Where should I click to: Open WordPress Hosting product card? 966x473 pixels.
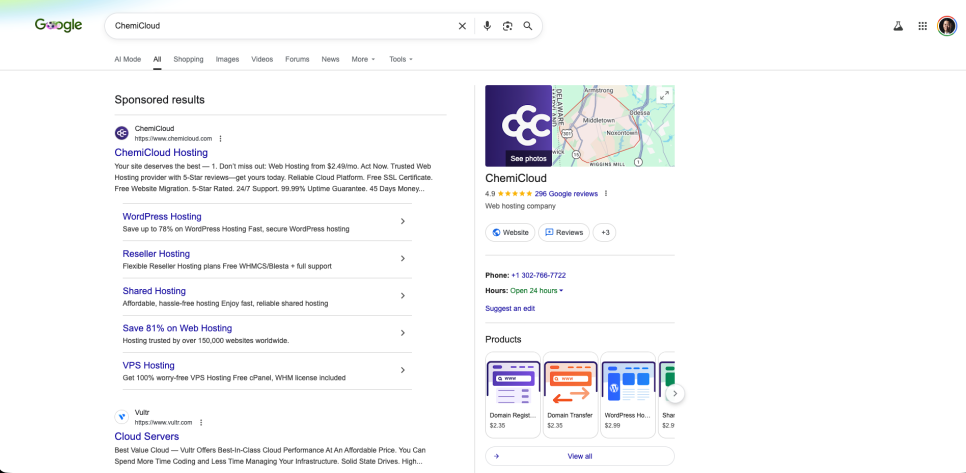pos(628,395)
